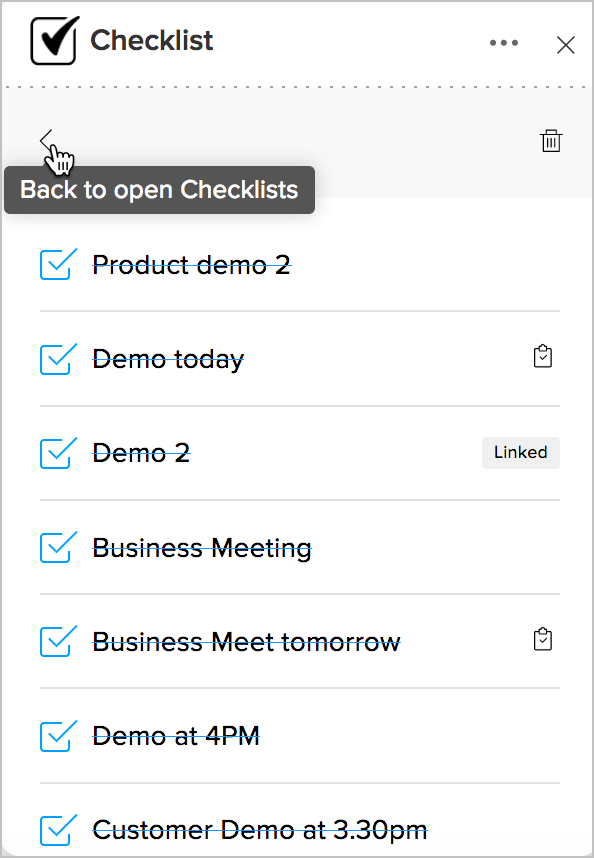Toggle the Business Meeting checkbox
Screen dimensions: 594x858
pos(58,547)
